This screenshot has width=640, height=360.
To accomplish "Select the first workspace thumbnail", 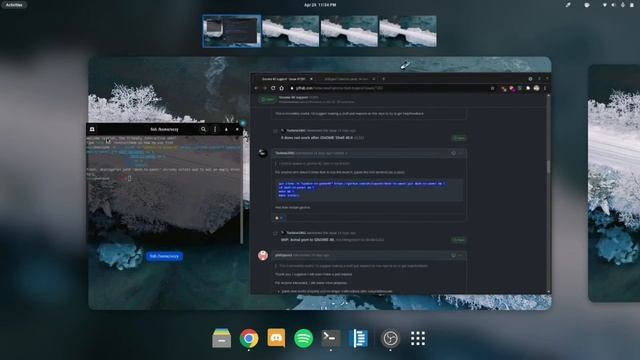I will point(232,31).
